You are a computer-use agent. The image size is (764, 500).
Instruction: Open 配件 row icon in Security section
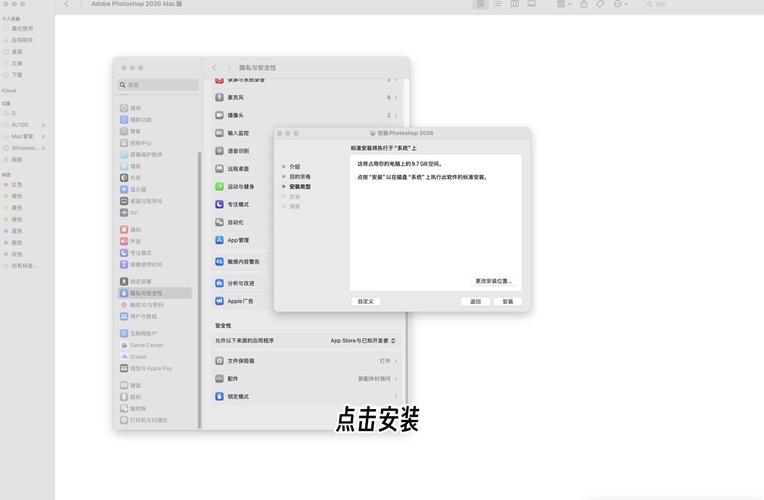click(x=219, y=379)
